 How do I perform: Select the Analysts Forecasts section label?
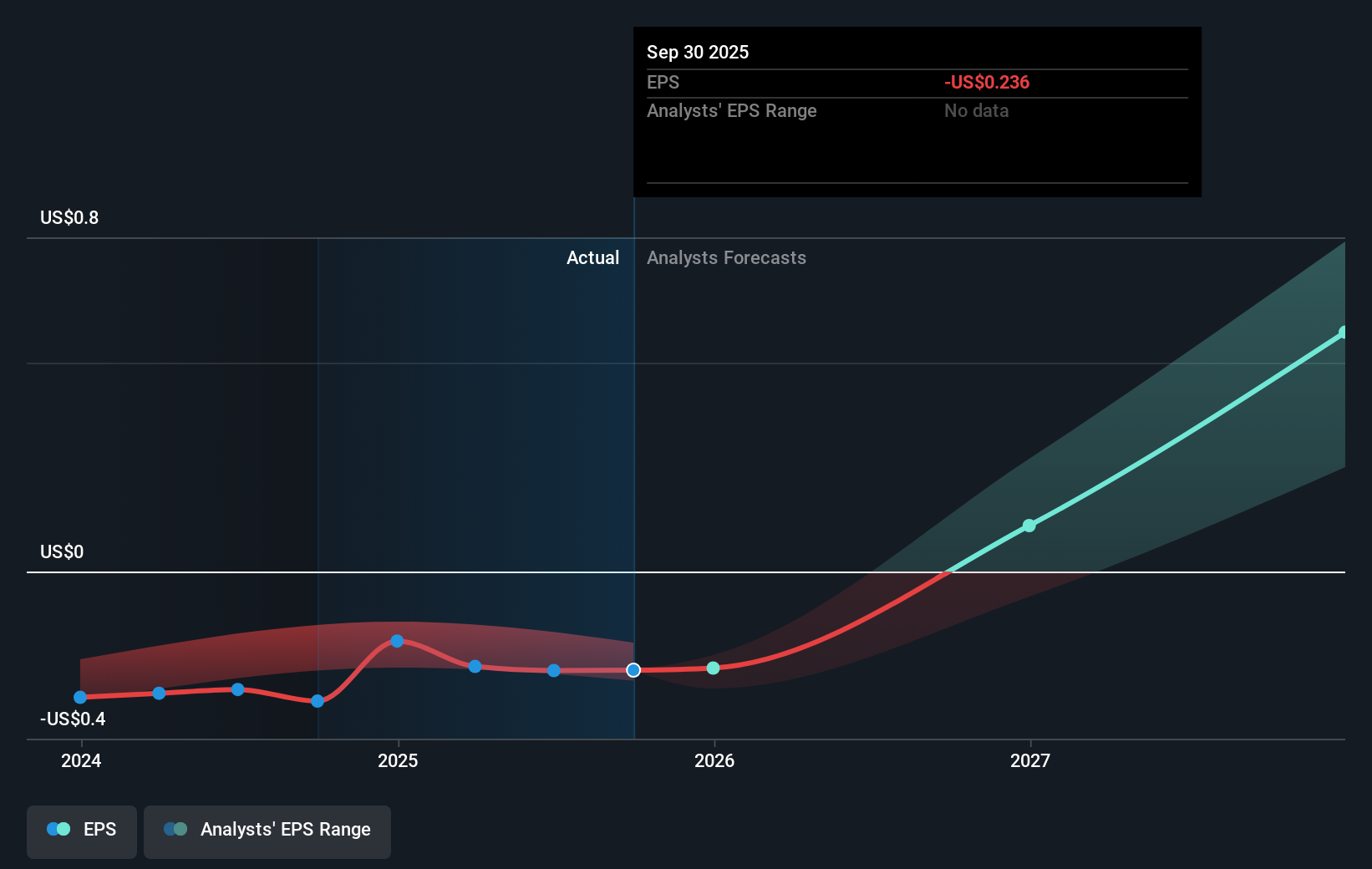(726, 257)
